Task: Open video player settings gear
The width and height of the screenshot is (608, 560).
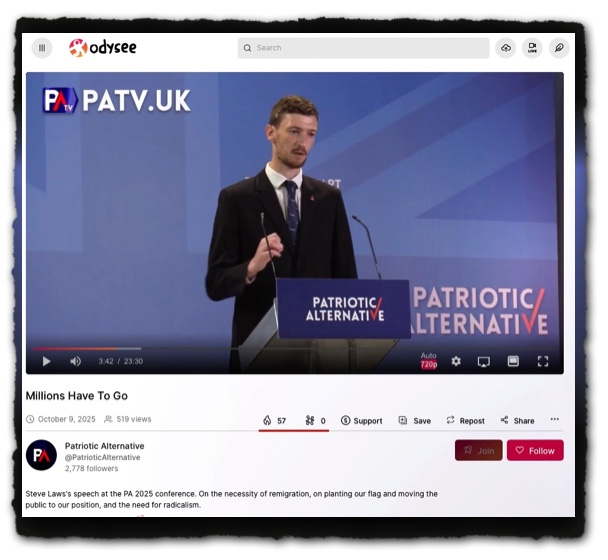Action: point(456,361)
